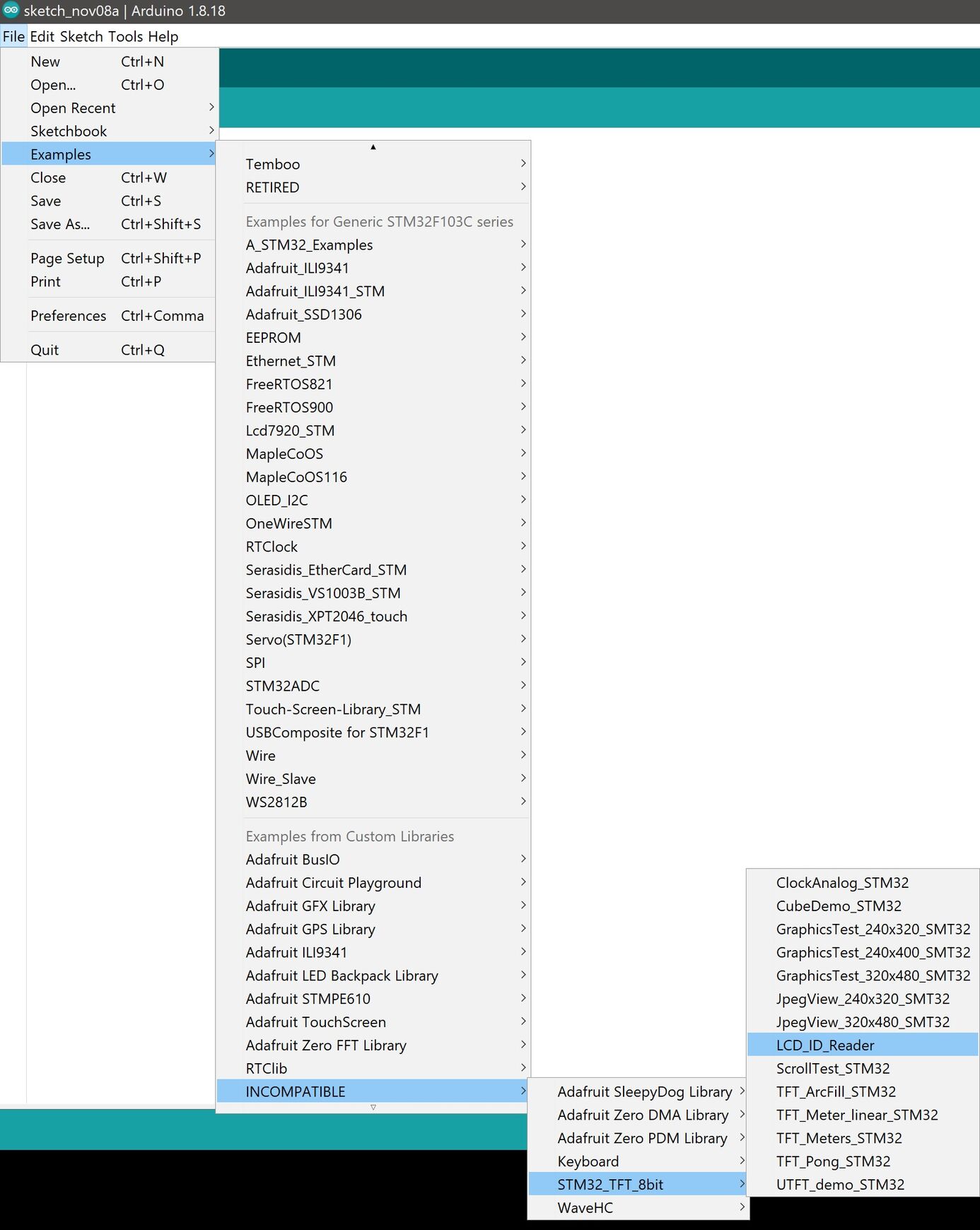
Task: Open WaveHC examples submenu
Action: [x=638, y=1208]
